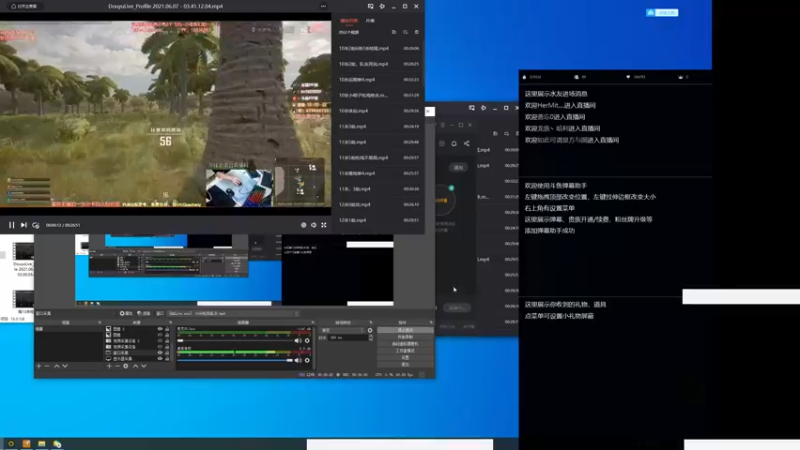Click 停止推流 in OBS controls

click(405, 331)
